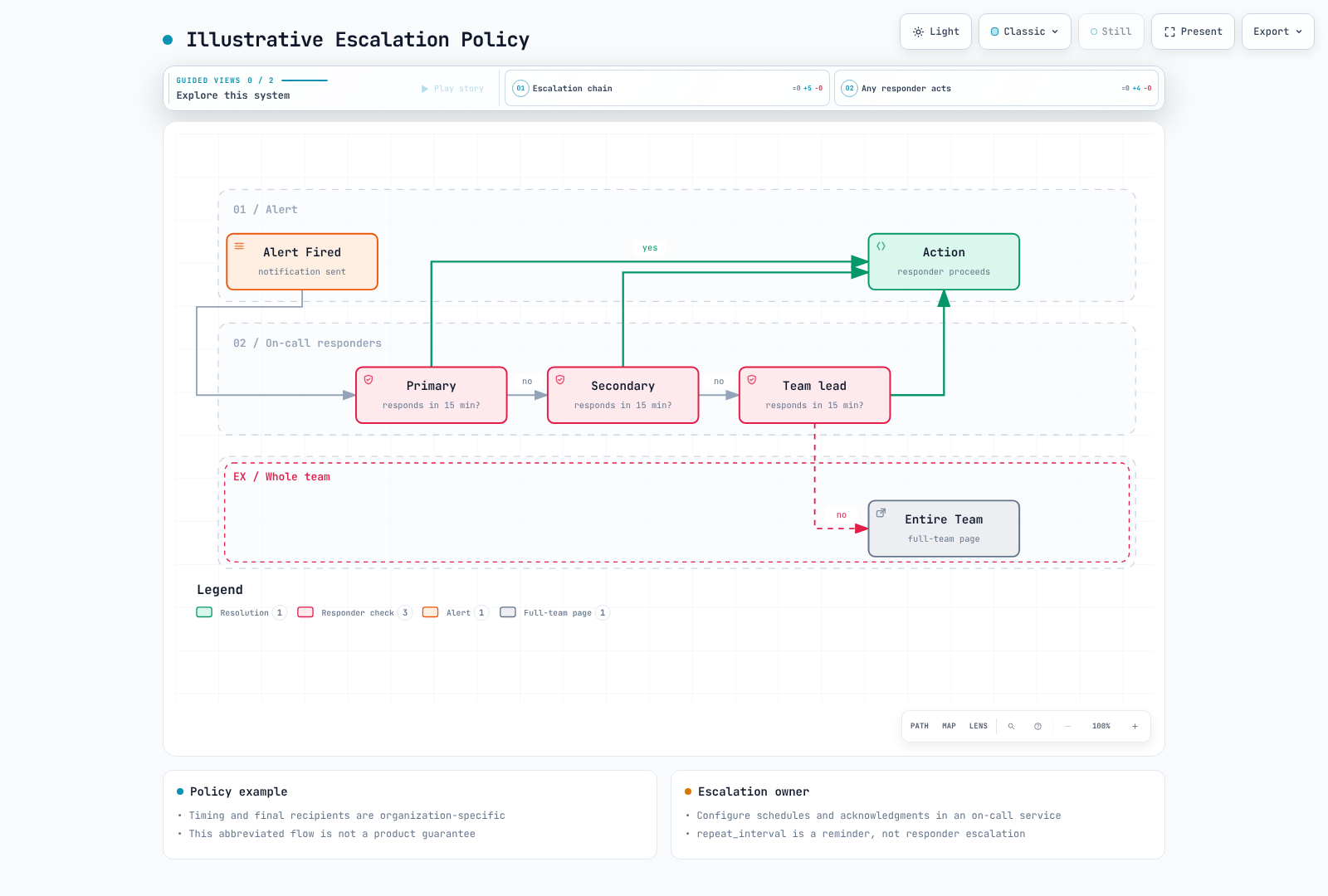The height and width of the screenshot is (896, 1328).
Task: Switch theme with the Light sun button
Action: tap(935, 32)
